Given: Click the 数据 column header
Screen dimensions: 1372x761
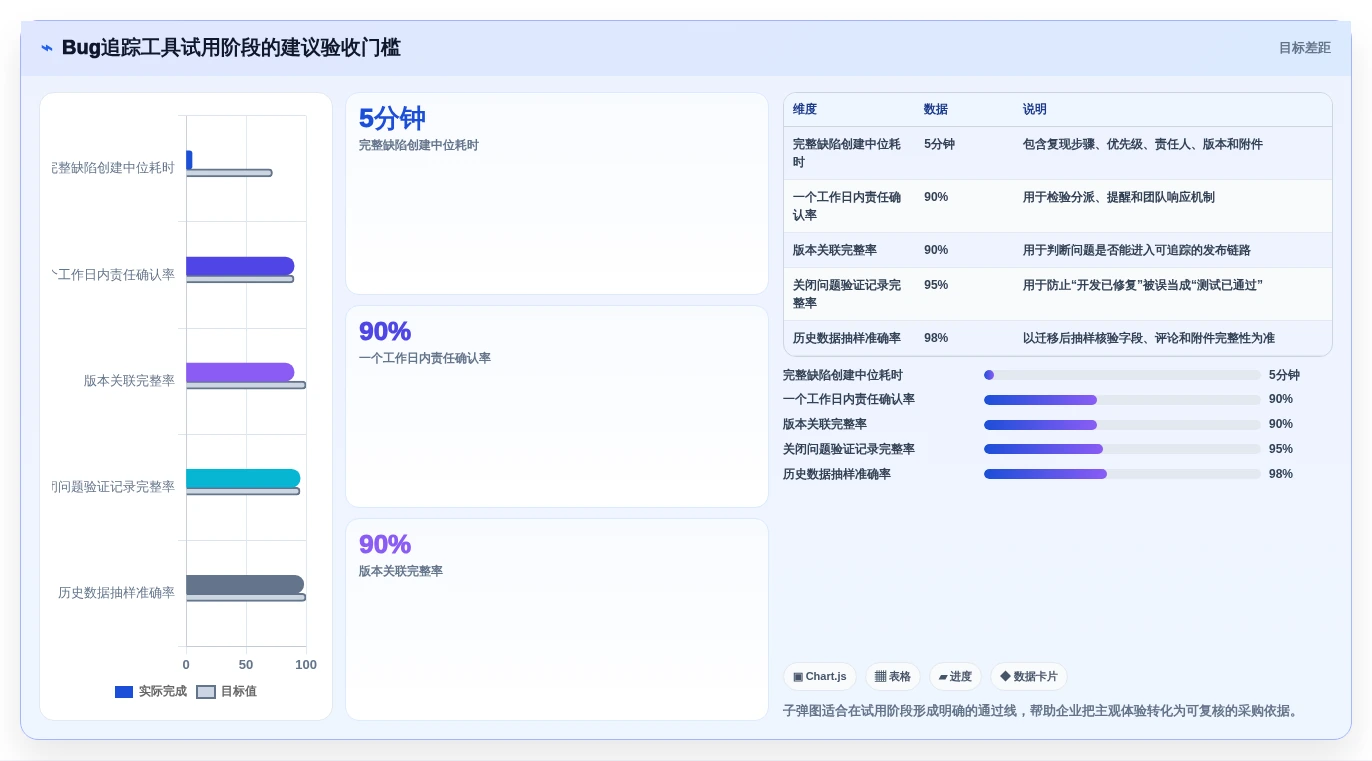Looking at the screenshot, I should [x=936, y=109].
